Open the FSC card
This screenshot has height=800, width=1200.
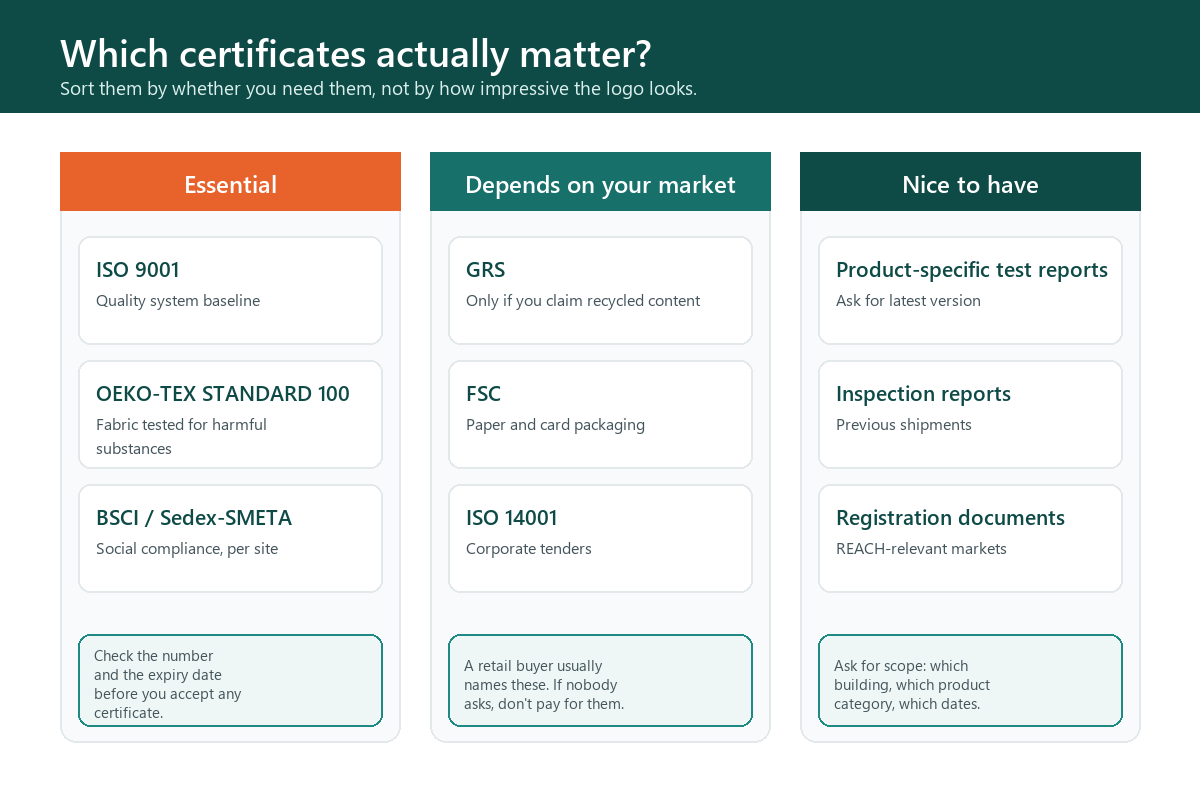coord(600,414)
